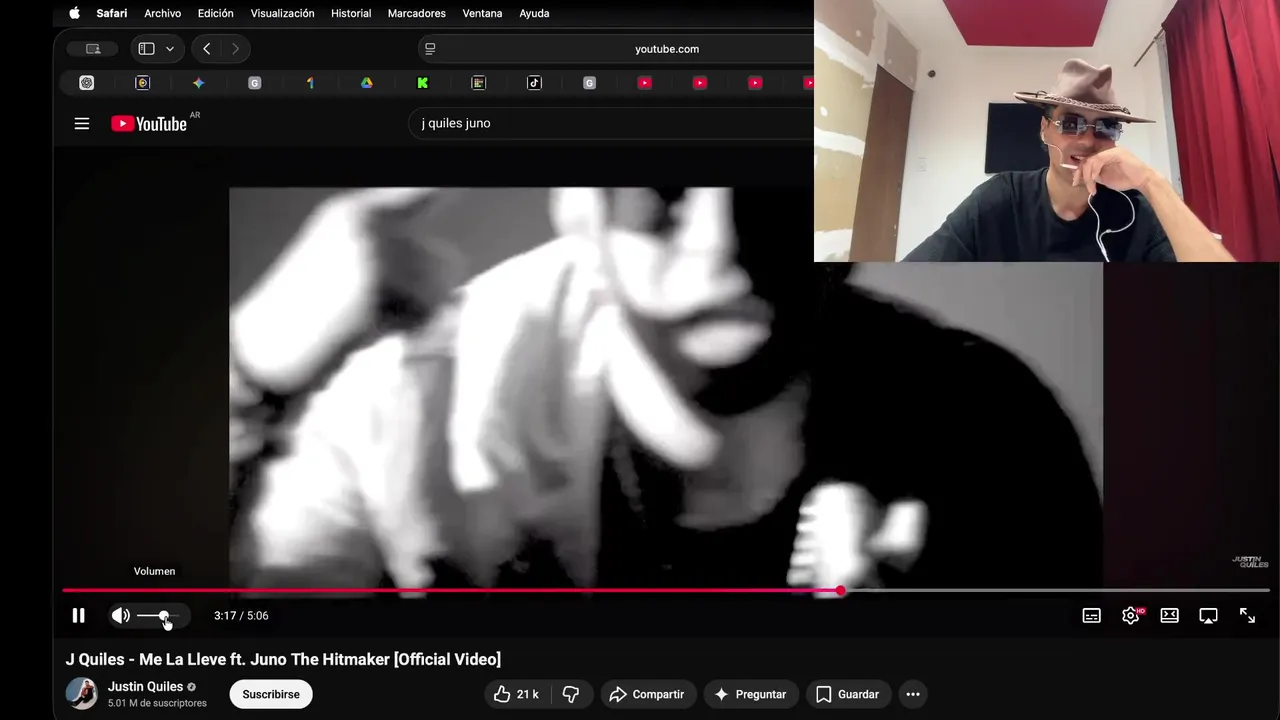The height and width of the screenshot is (720, 1280).
Task: Click the video title text
Action: click(283, 659)
